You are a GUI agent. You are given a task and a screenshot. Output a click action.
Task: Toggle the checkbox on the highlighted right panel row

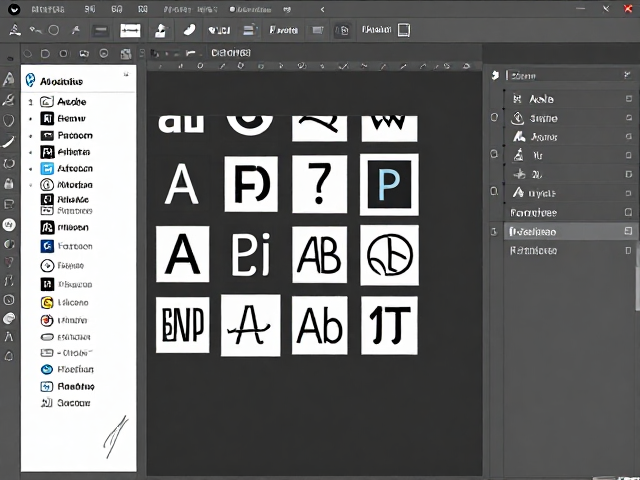[628, 231]
